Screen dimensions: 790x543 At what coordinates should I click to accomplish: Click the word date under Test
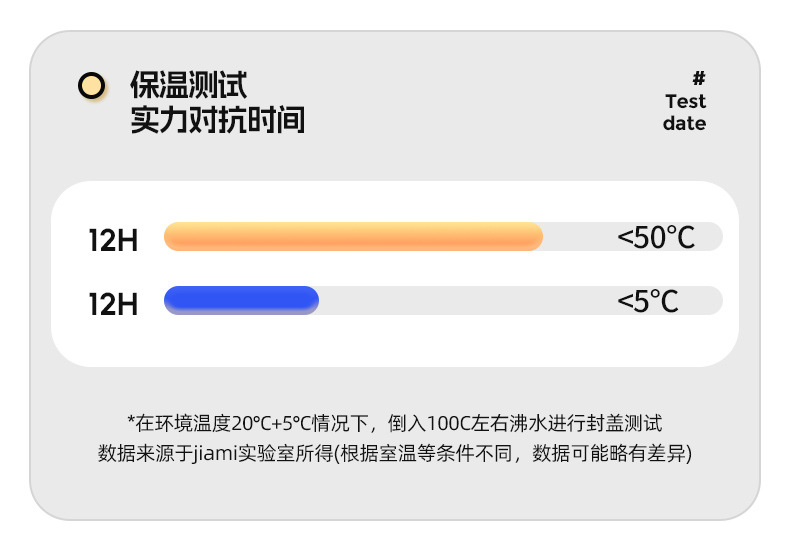(x=684, y=124)
